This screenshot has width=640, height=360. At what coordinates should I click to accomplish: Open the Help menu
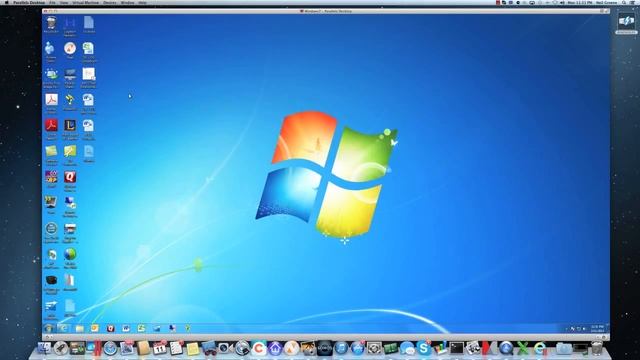click(x=142, y=2)
